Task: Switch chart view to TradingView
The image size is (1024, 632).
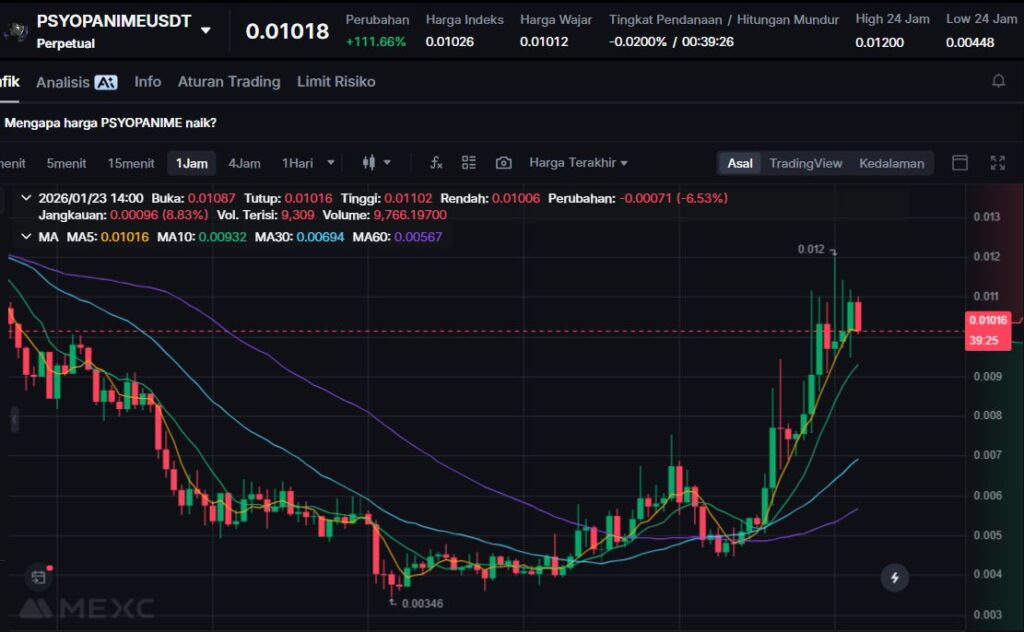Action: point(805,163)
